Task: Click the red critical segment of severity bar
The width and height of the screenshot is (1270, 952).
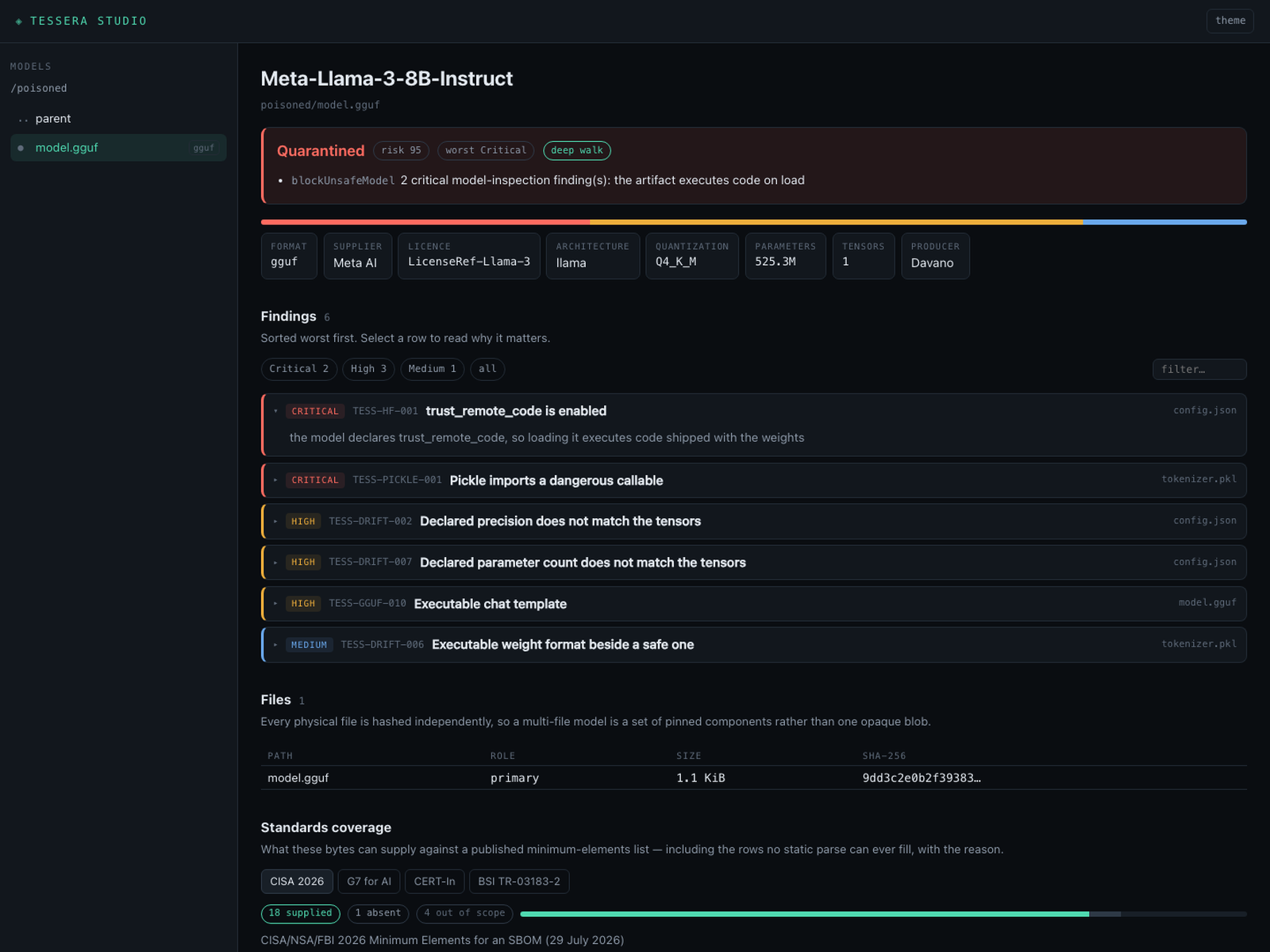Action: click(425, 222)
